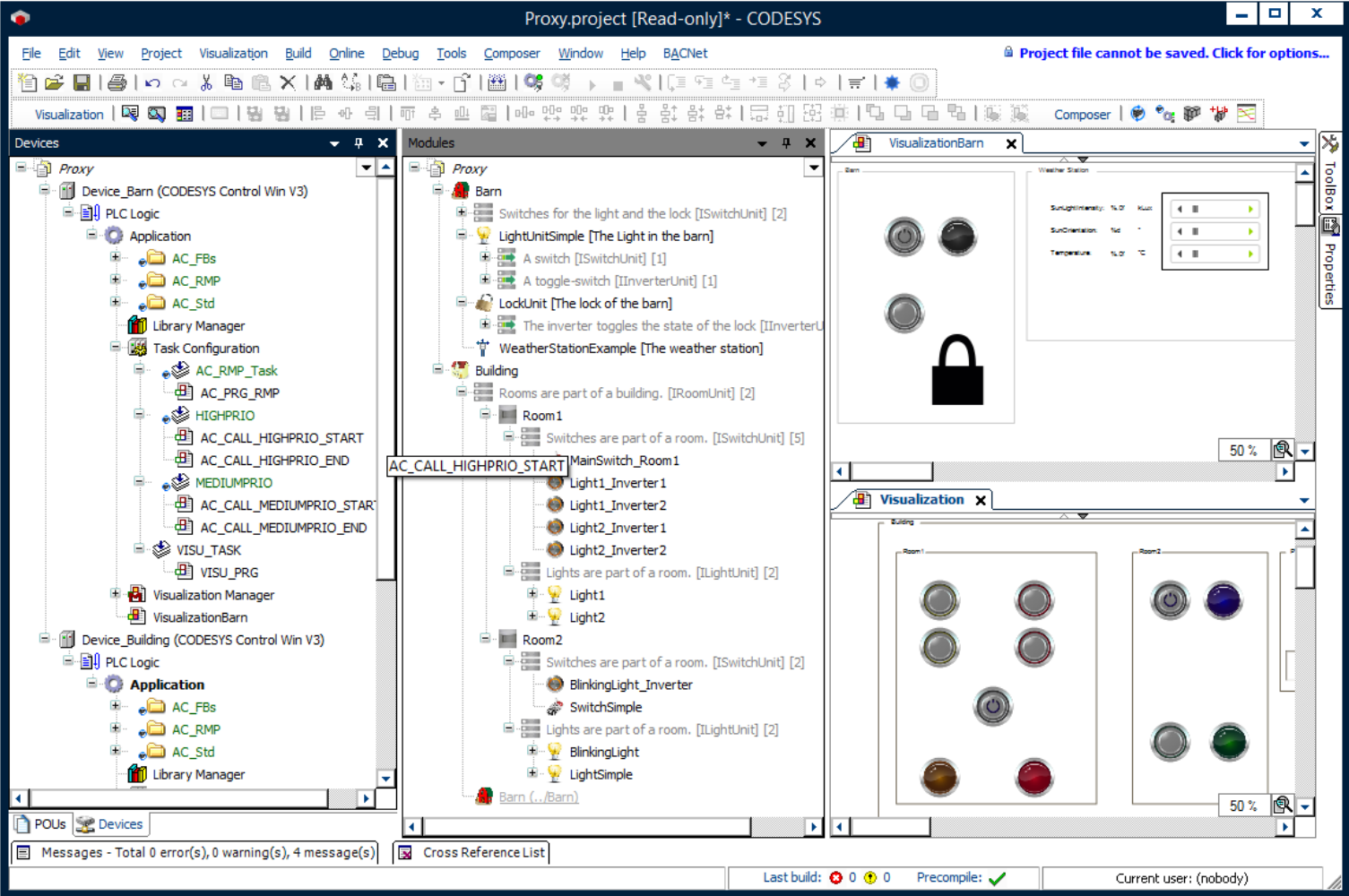Viewport: 1349px width, 896px height.
Task: Click the 'Project file cannot be saved' link
Action: click(1173, 53)
